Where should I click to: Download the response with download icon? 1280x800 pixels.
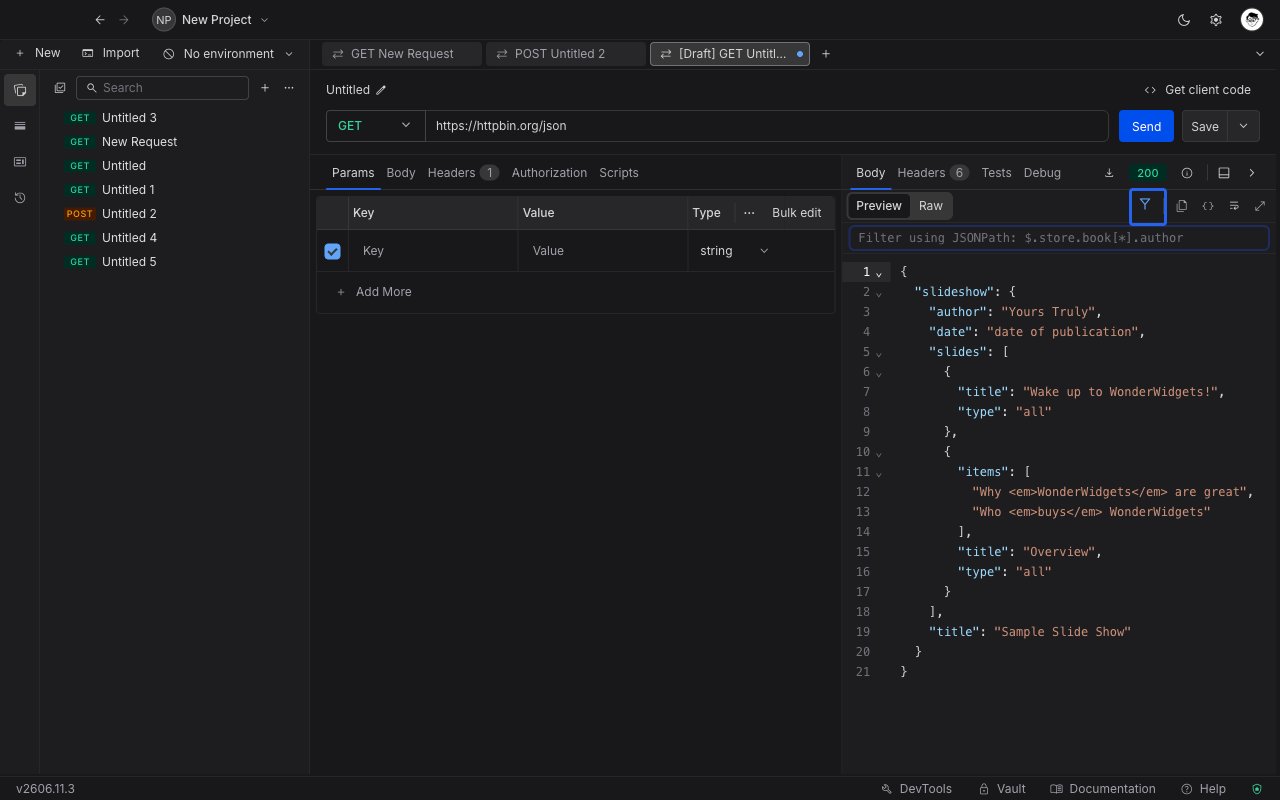tap(1109, 173)
